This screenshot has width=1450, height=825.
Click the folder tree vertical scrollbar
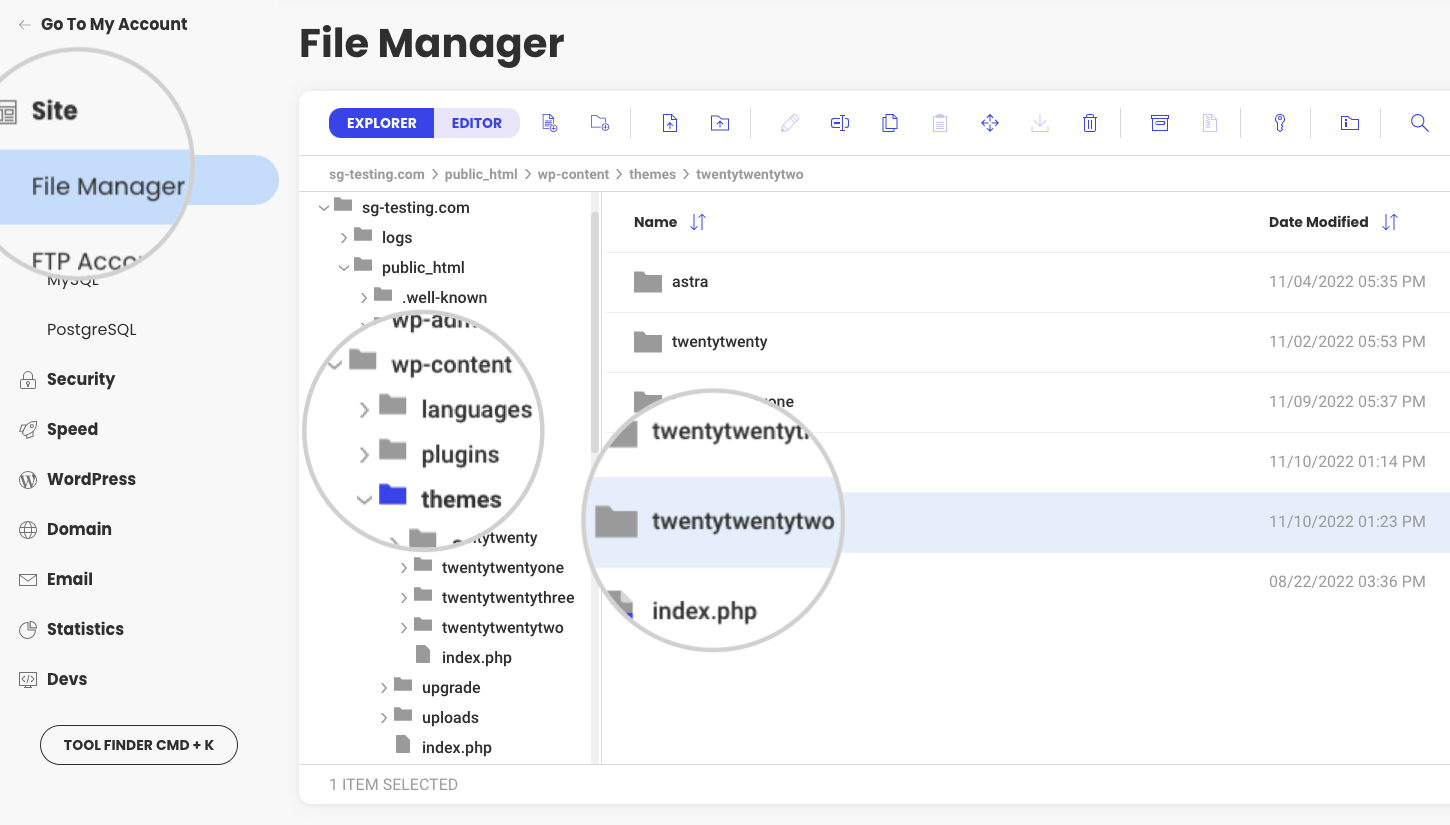click(595, 330)
